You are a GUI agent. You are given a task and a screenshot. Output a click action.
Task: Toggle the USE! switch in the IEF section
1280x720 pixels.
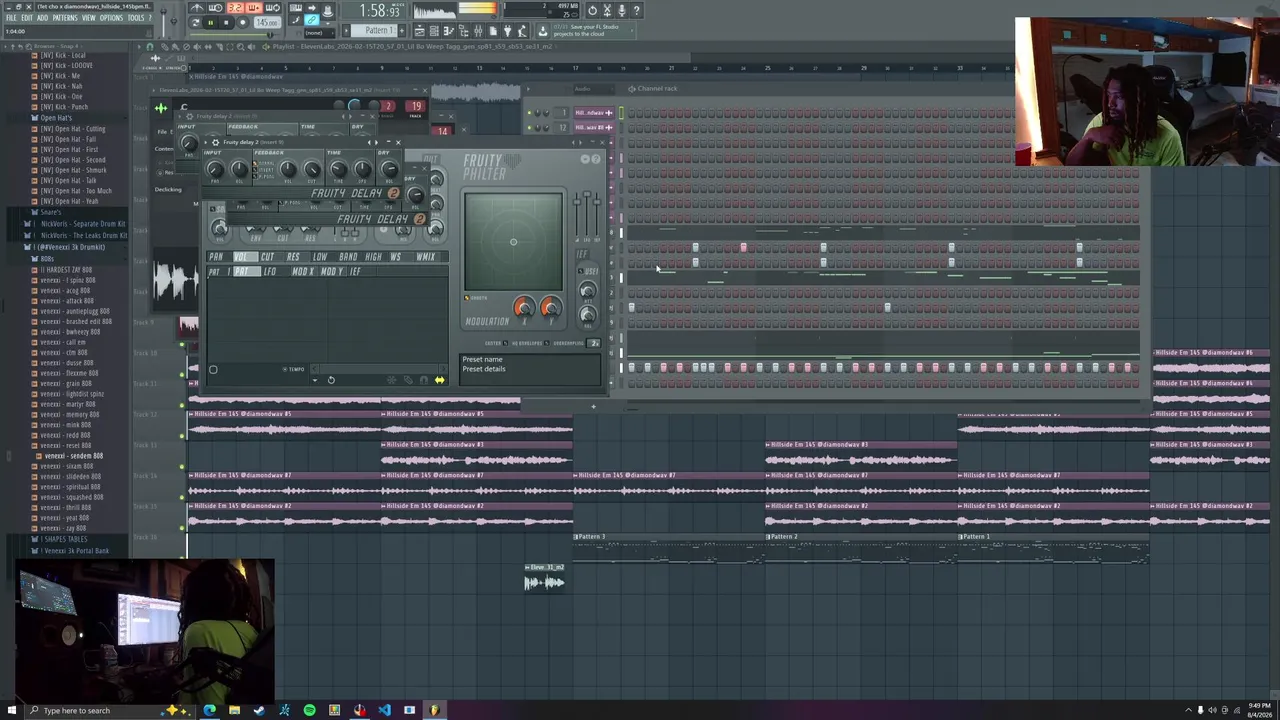(581, 271)
